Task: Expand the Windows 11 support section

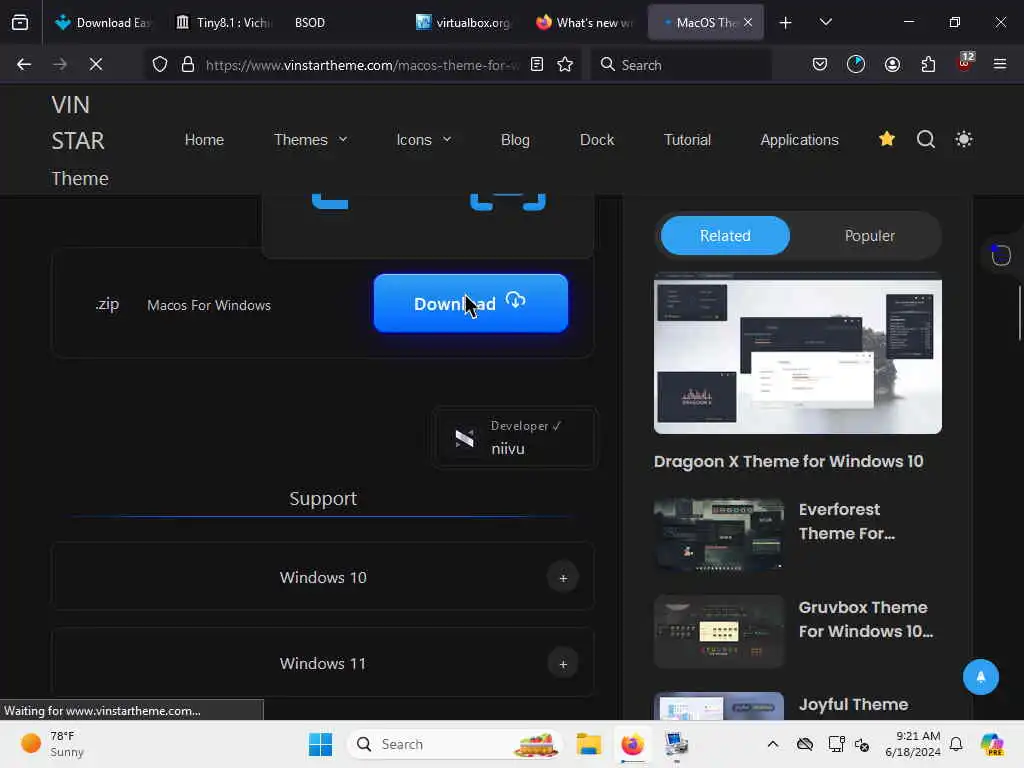Action: tap(323, 664)
